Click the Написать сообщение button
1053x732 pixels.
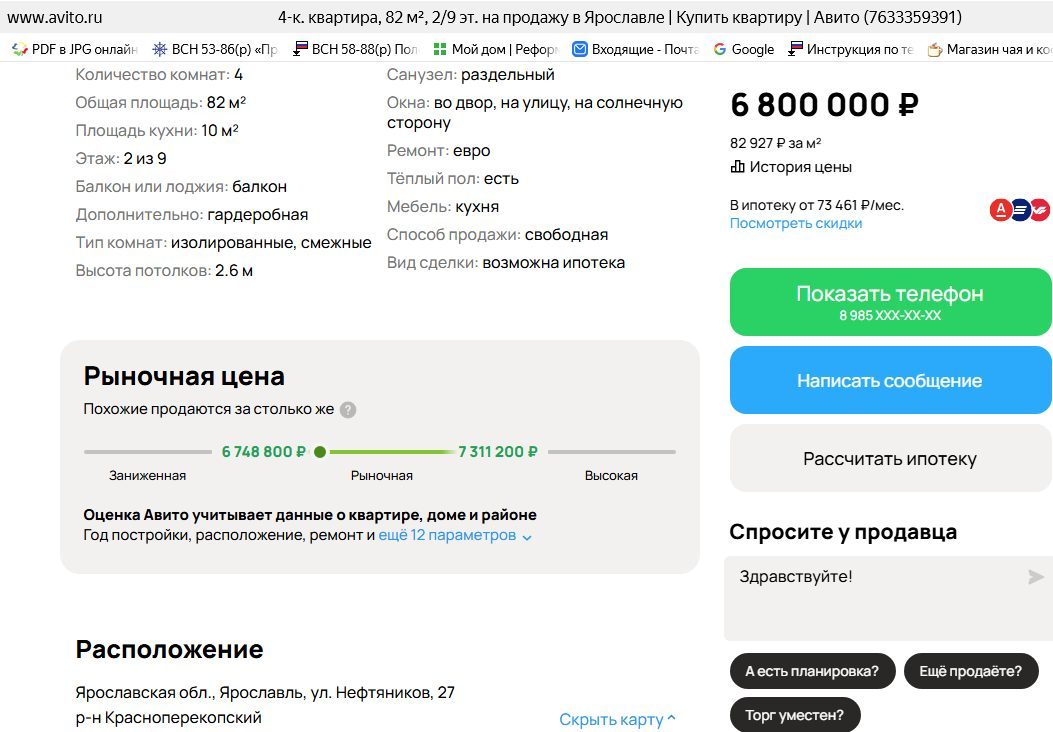[890, 380]
